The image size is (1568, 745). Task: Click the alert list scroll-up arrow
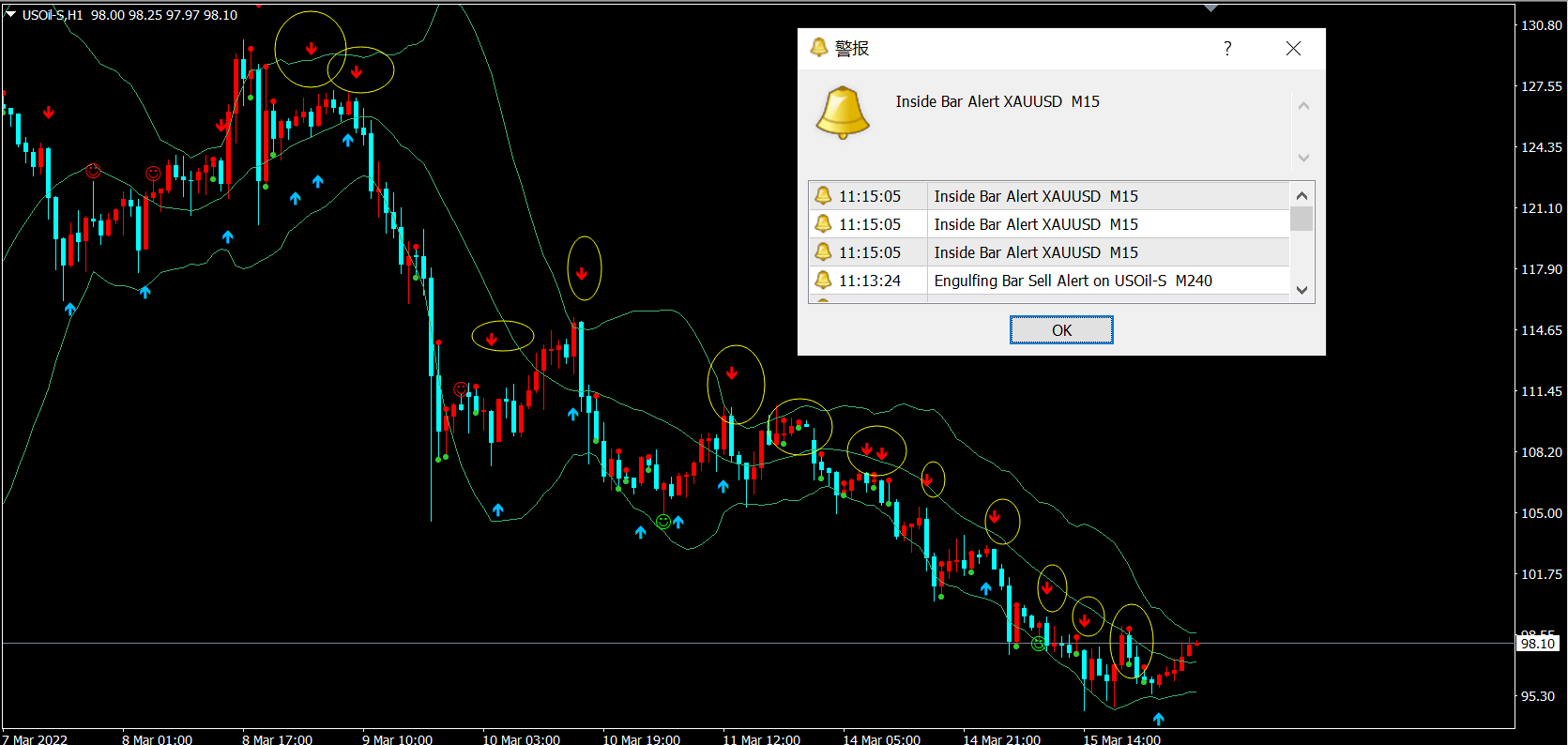click(1302, 195)
